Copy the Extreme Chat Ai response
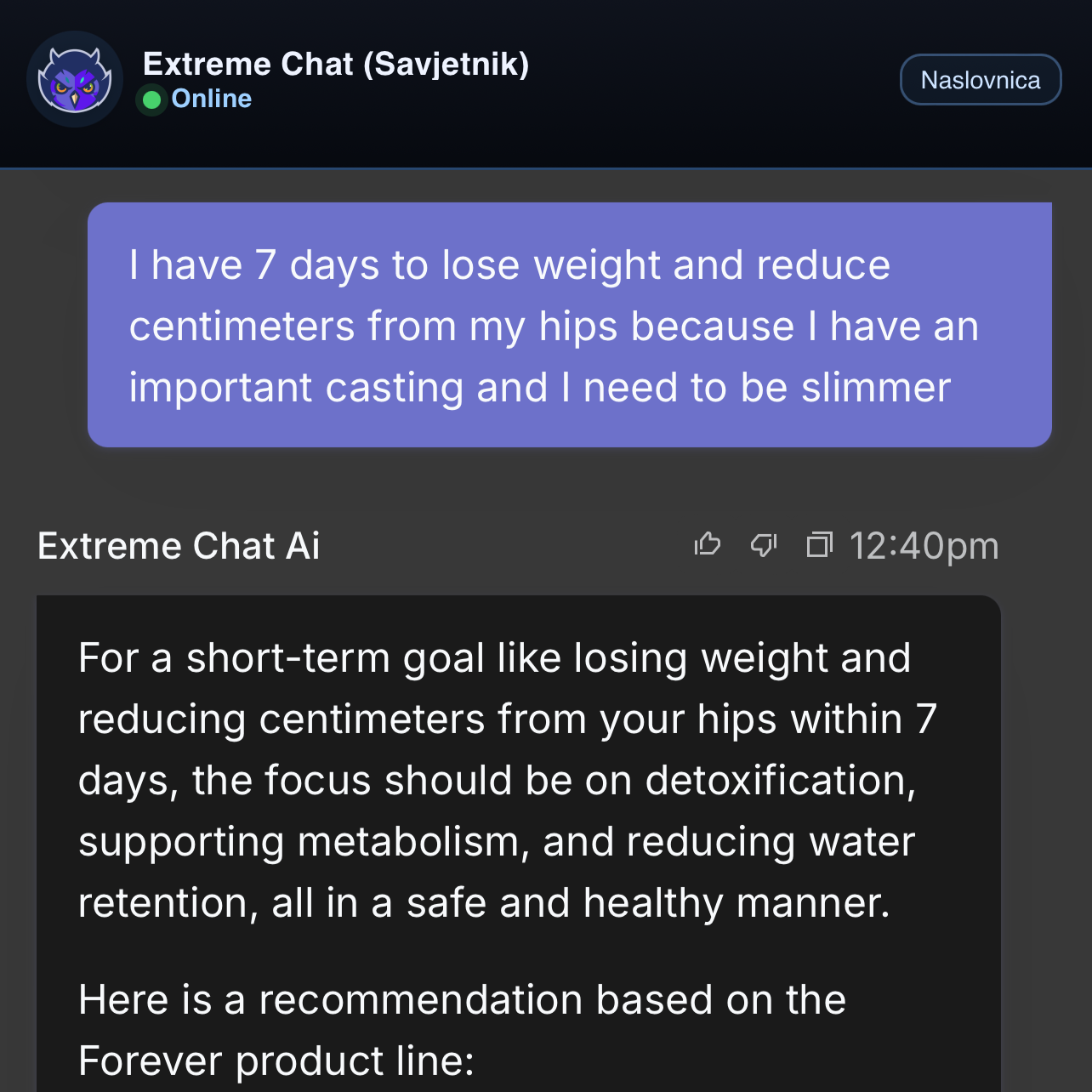The height and width of the screenshot is (1092, 1092). (819, 544)
